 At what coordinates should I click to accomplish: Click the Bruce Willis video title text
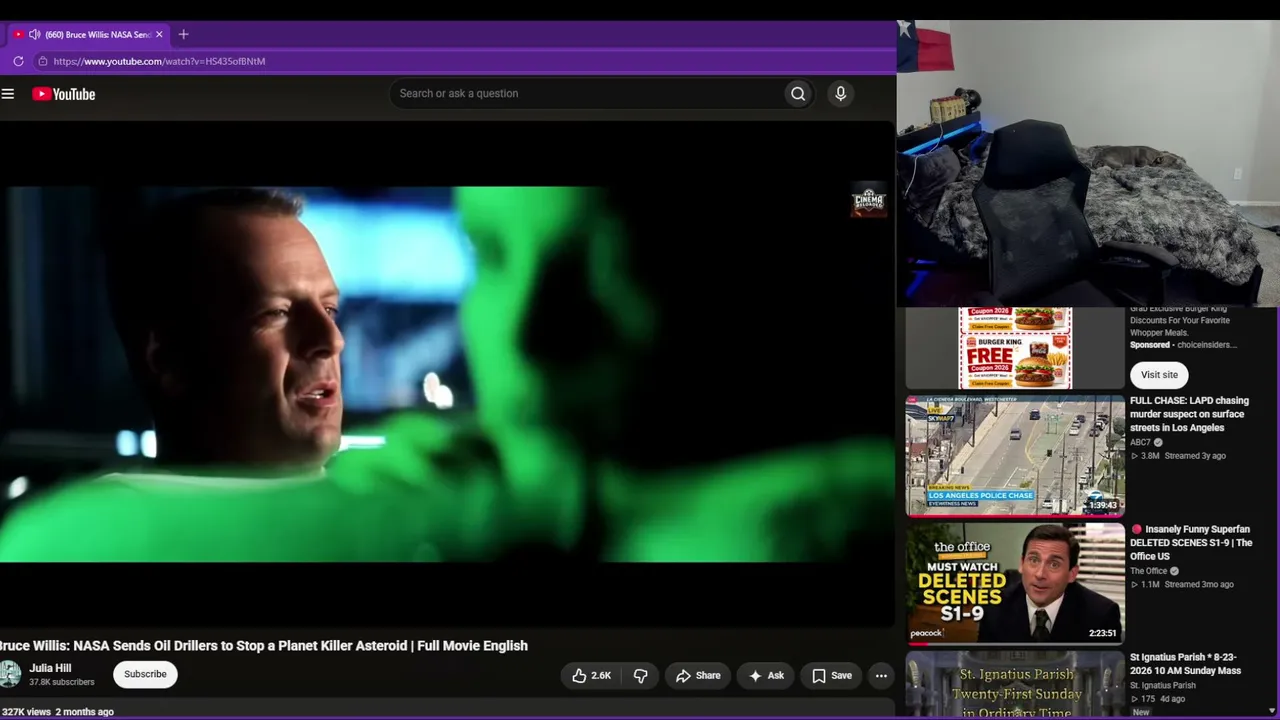264,646
